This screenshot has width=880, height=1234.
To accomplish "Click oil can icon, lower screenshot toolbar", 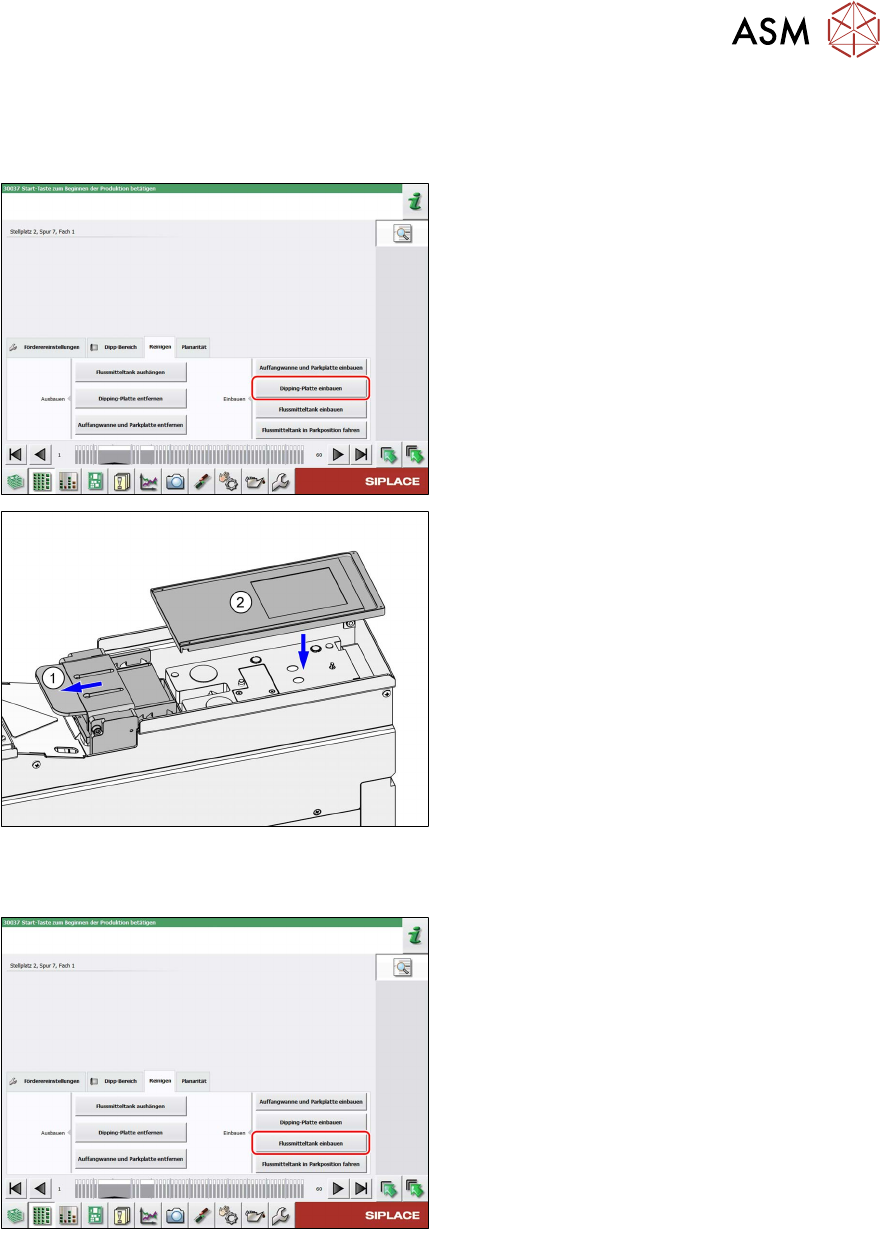I will [255, 1216].
